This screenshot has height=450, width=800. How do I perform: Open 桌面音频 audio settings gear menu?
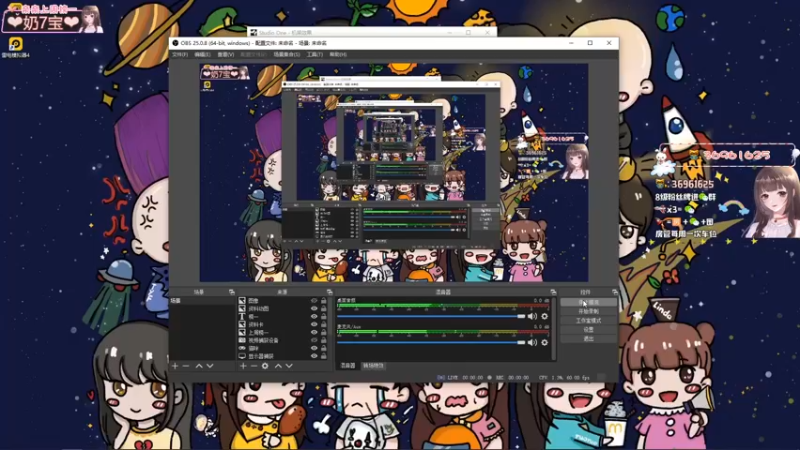point(544,316)
